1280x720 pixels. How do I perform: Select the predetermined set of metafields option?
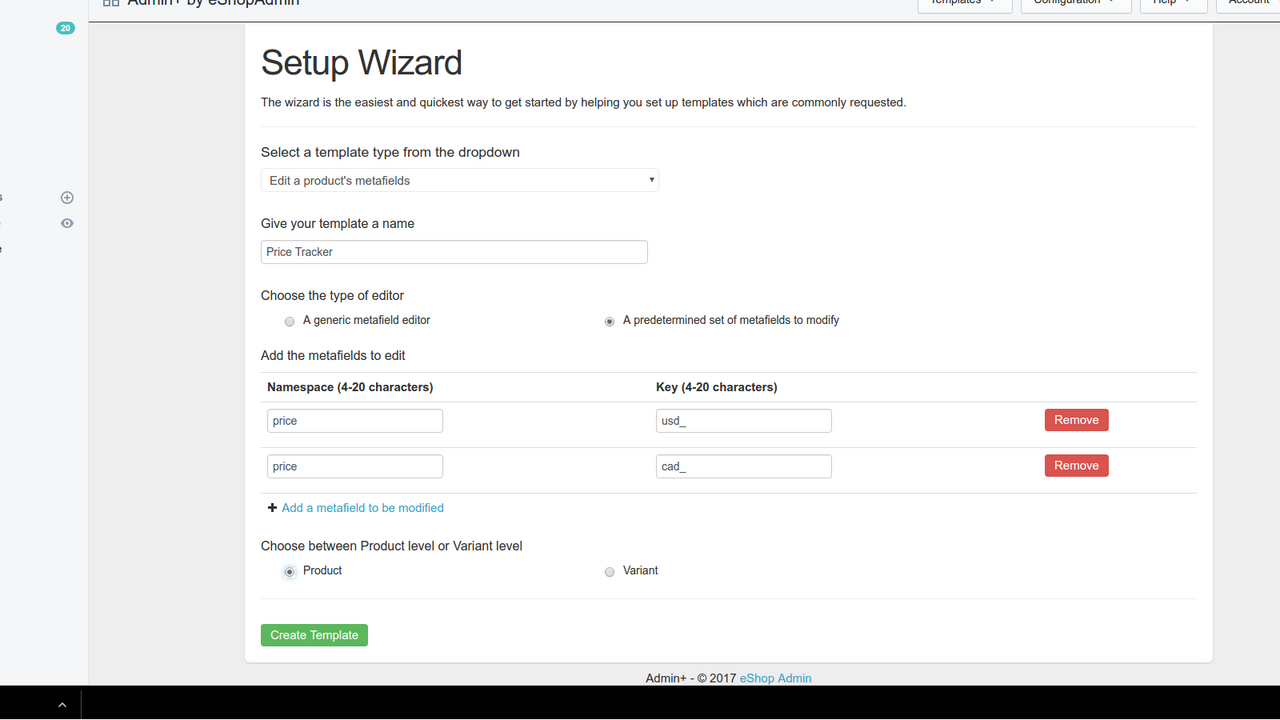point(609,321)
